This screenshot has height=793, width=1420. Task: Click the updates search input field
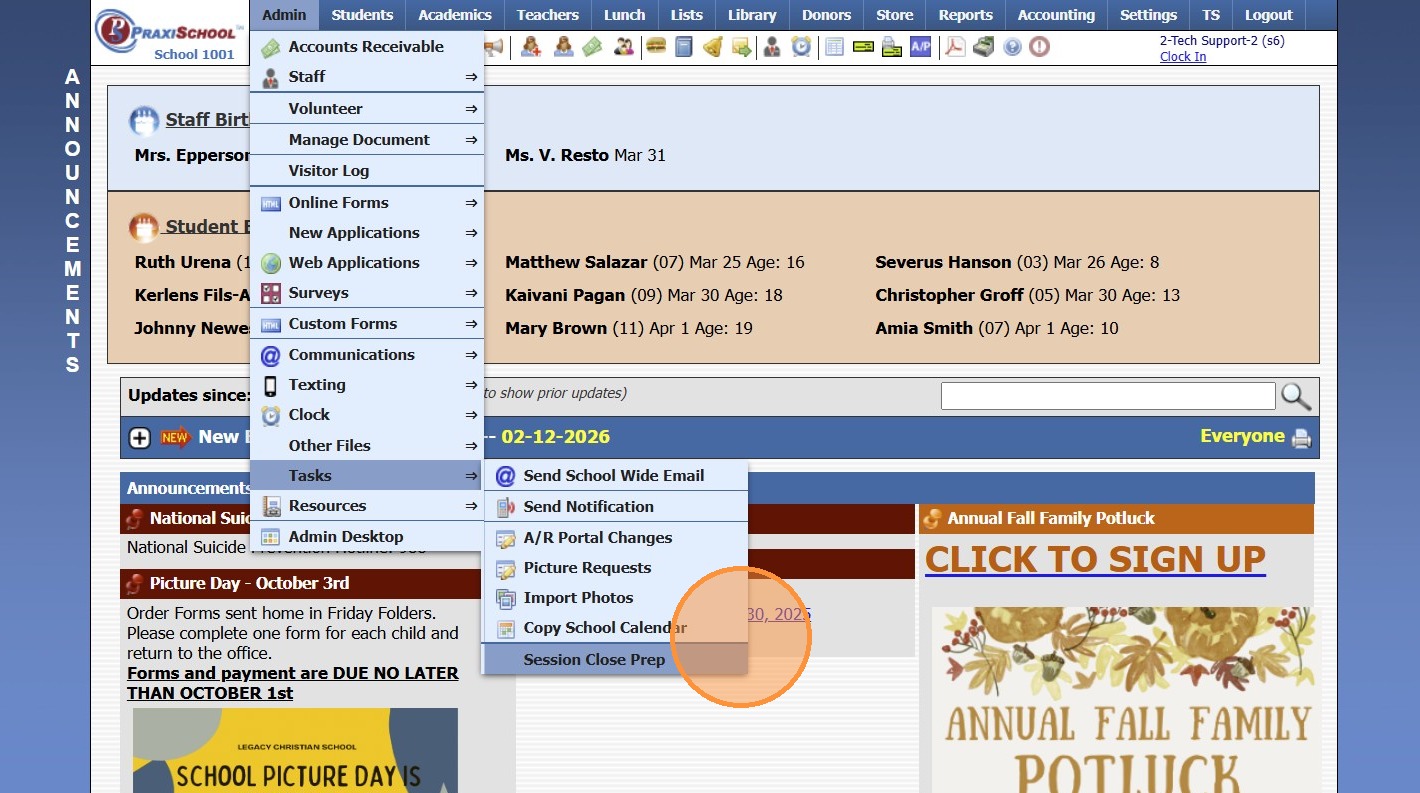1108,396
